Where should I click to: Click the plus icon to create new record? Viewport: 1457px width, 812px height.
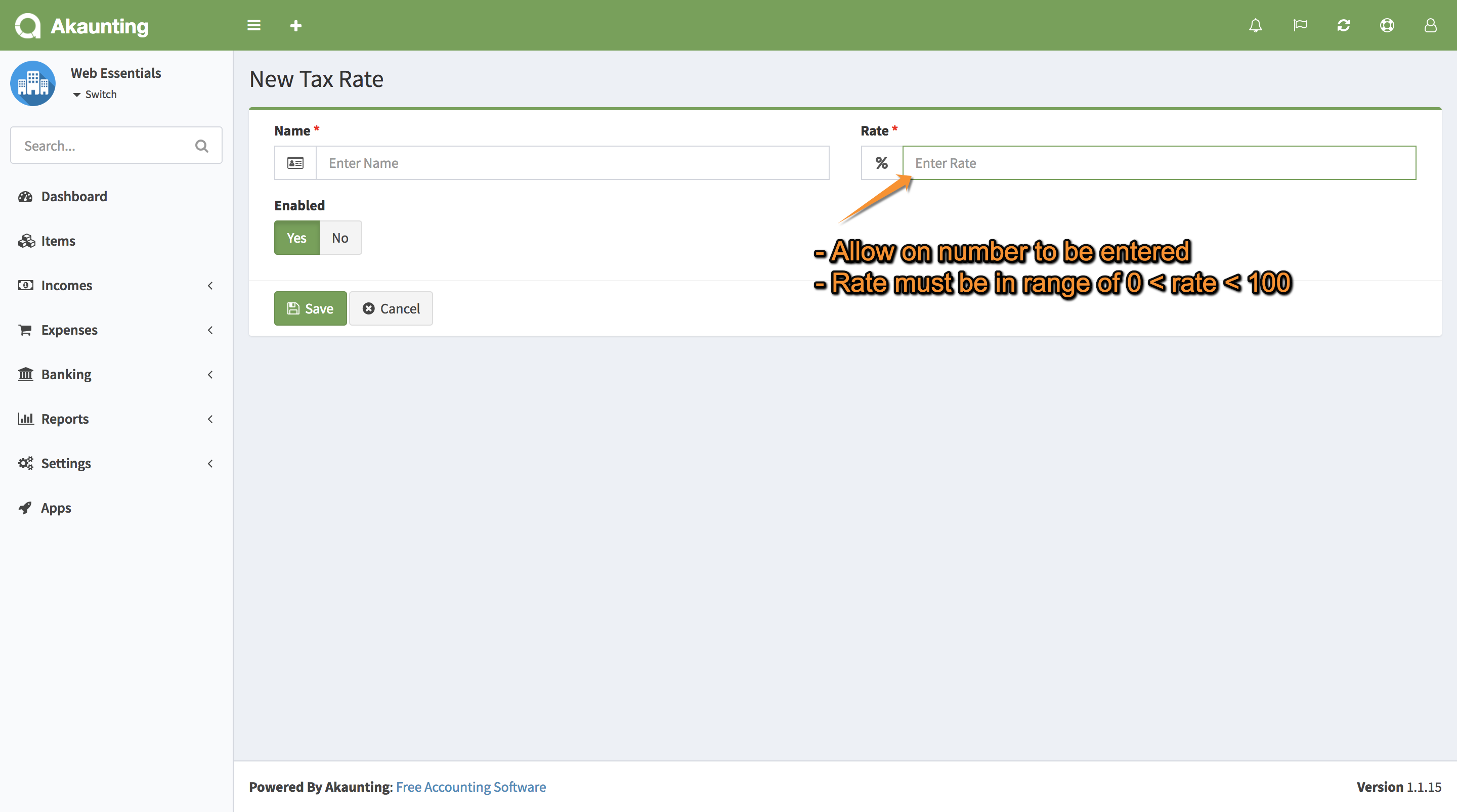coord(296,25)
